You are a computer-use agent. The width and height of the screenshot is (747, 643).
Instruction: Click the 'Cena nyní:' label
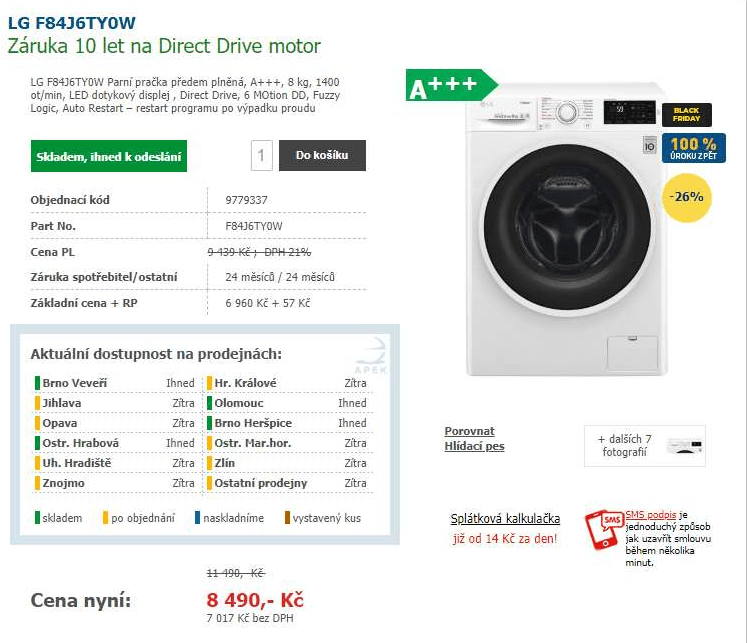click(81, 601)
